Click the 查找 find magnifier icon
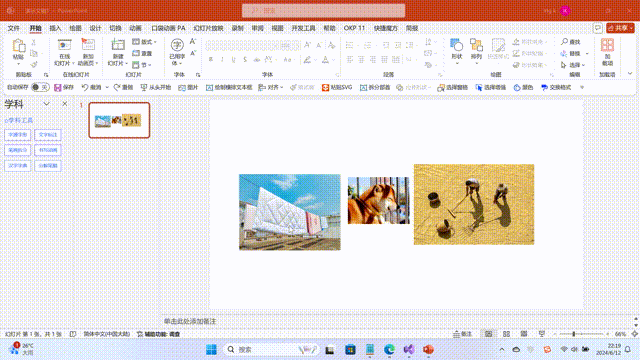Screen dimensions: 640x360 tap(564, 42)
